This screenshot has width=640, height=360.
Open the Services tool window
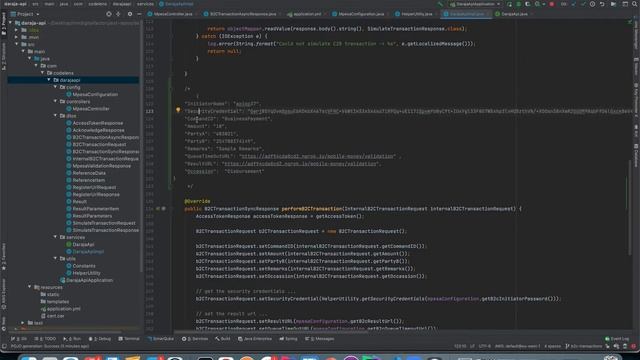(195, 339)
